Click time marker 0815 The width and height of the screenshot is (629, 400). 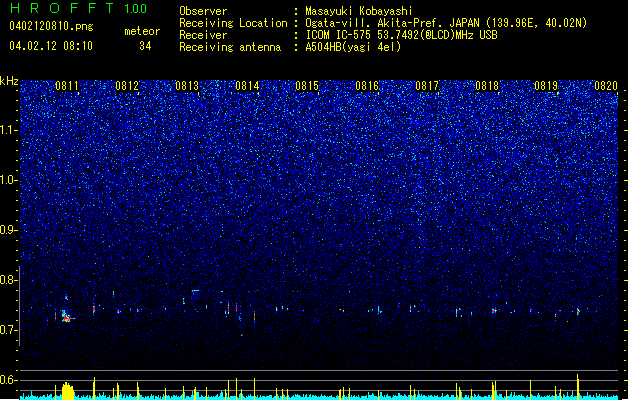tap(307, 86)
